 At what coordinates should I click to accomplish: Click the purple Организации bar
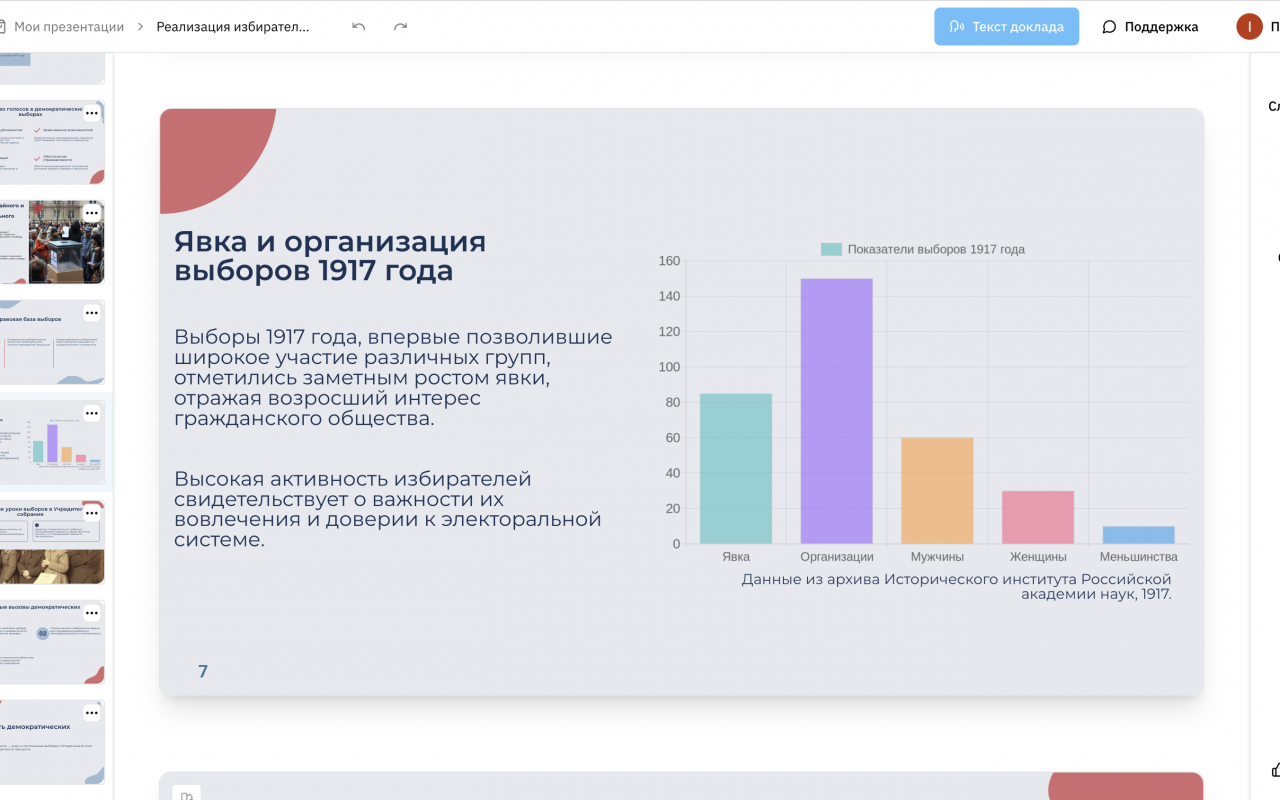pyautogui.click(x=836, y=411)
